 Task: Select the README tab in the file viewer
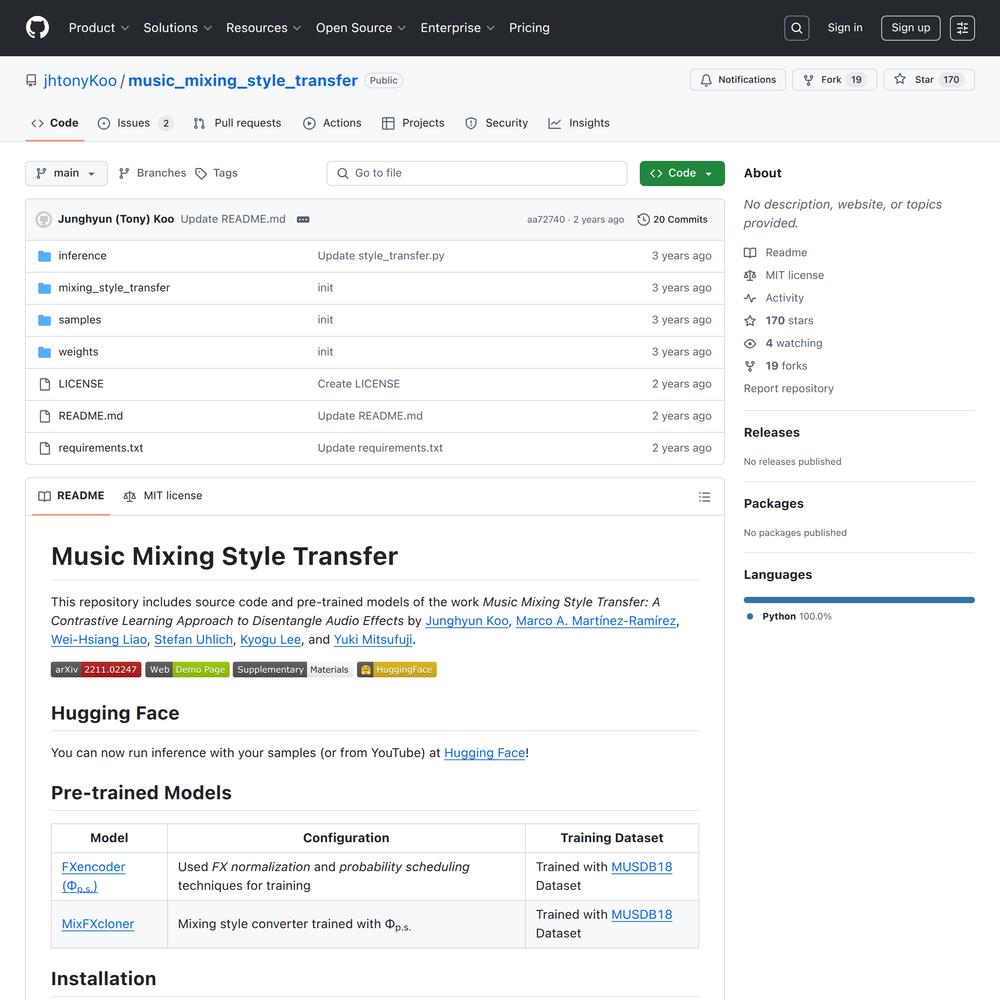(x=71, y=496)
